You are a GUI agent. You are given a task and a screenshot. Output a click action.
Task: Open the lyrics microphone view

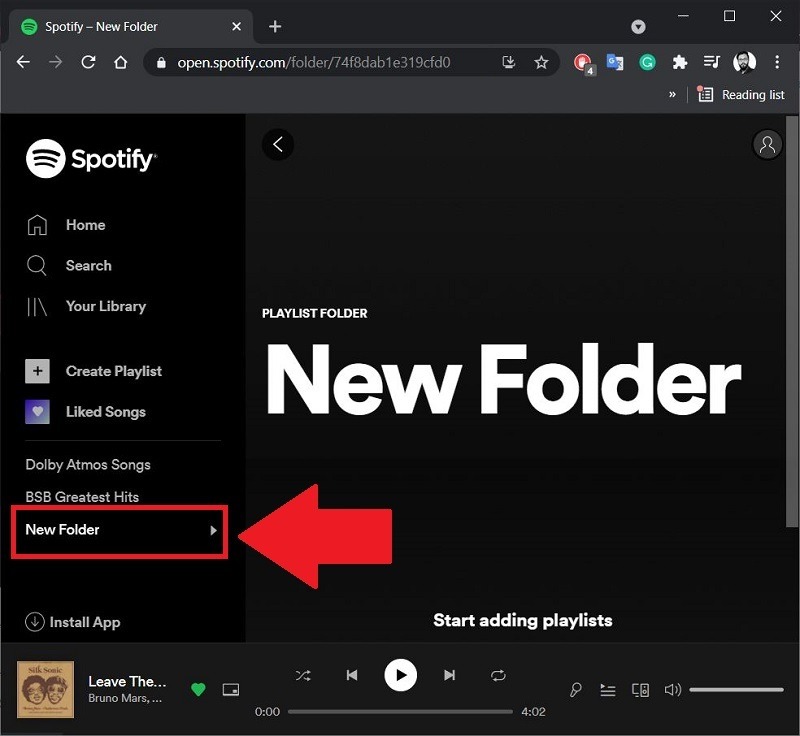click(x=576, y=690)
